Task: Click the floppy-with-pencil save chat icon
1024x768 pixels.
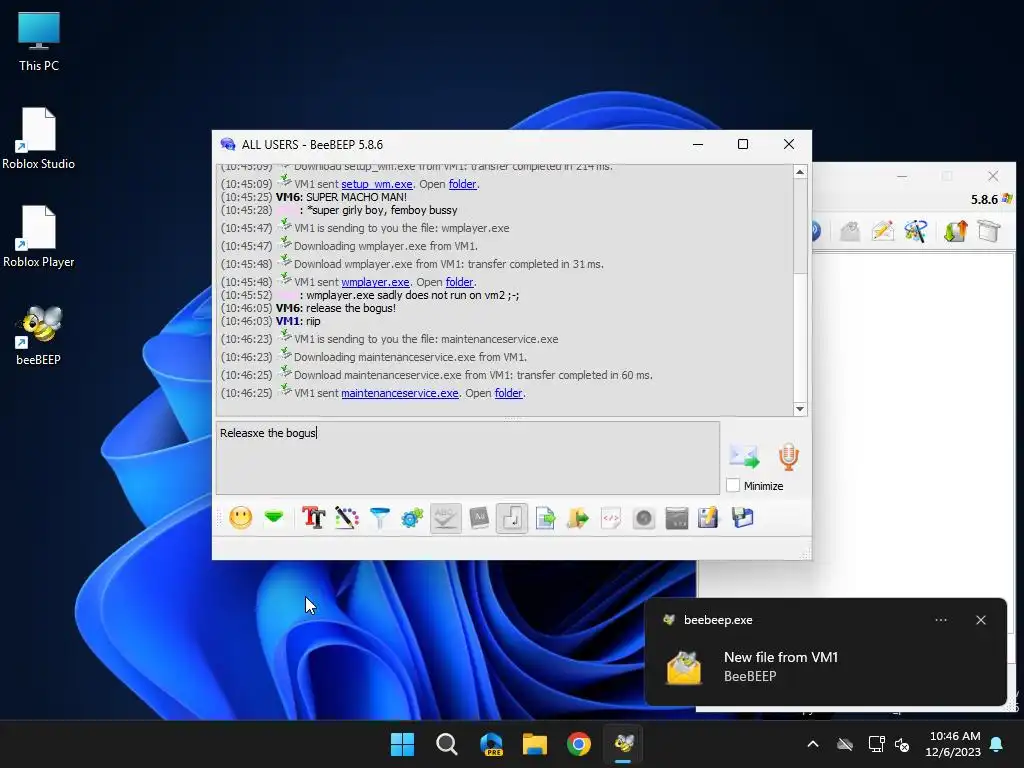Action: [709, 519]
